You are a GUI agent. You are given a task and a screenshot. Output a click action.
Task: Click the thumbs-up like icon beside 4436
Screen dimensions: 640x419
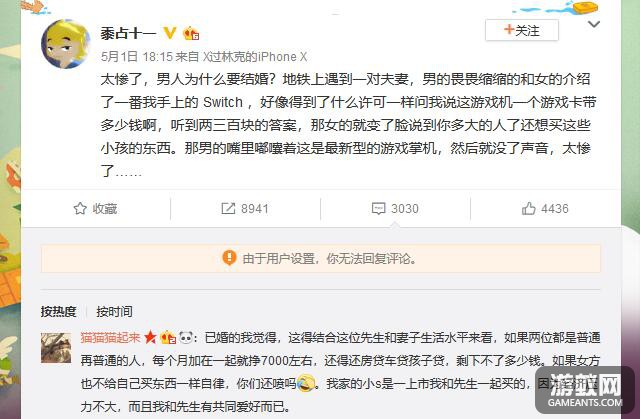coord(529,208)
